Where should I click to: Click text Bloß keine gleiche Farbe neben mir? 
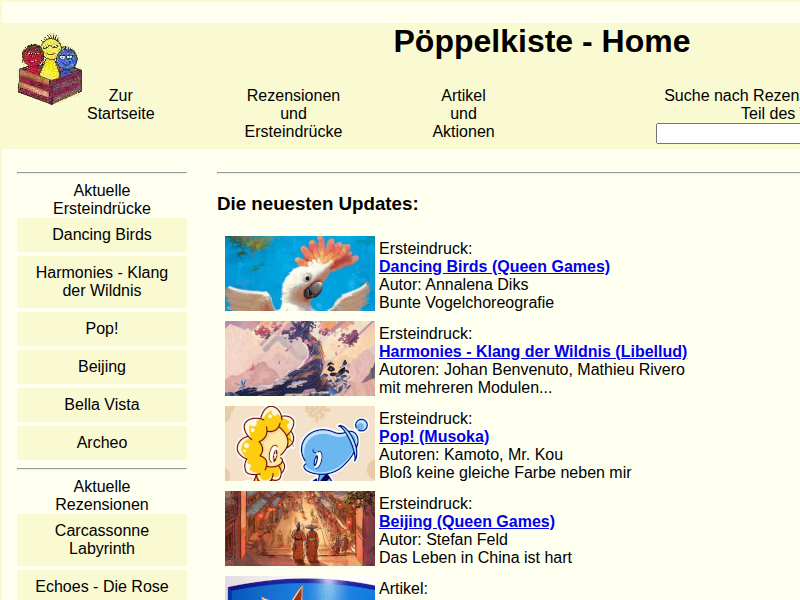coord(505,473)
